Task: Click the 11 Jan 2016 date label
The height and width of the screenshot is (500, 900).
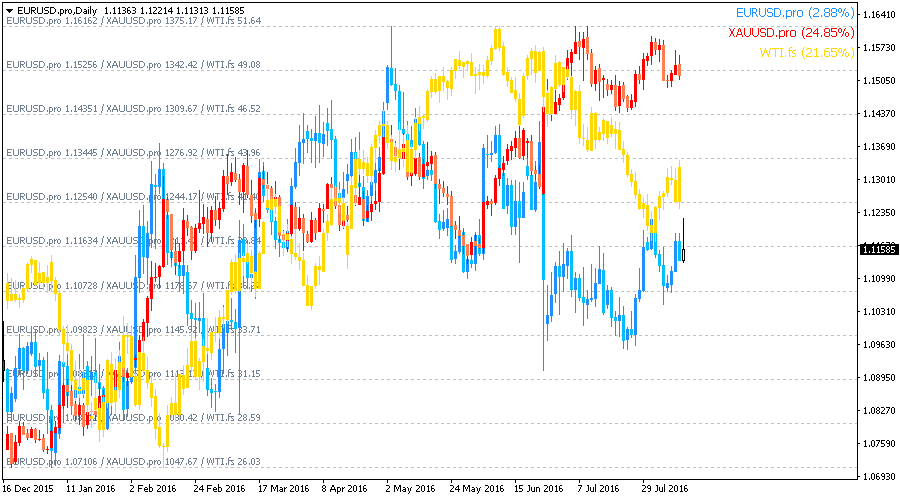Action: click(91, 489)
